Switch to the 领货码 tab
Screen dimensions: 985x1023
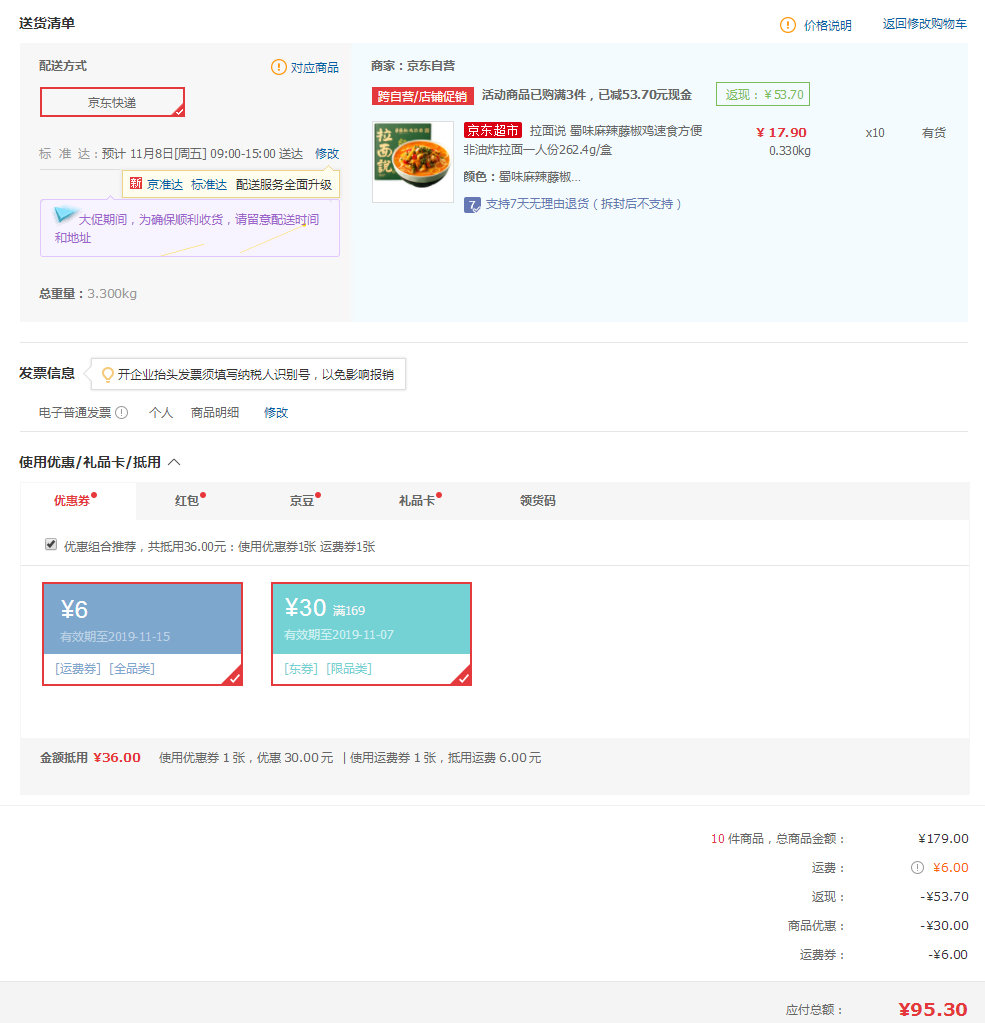(x=538, y=500)
